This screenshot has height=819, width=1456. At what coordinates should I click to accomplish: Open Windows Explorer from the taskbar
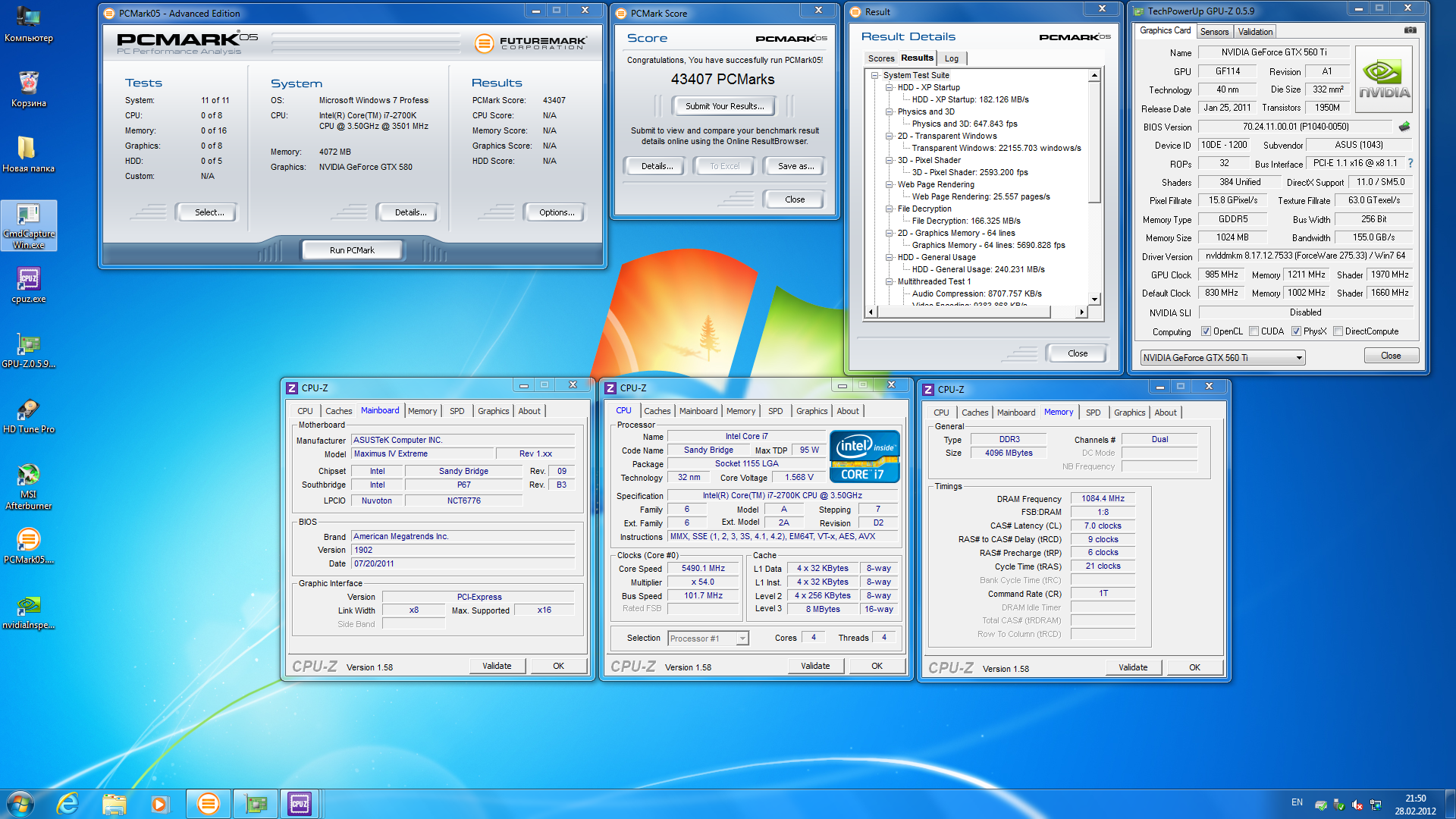[x=114, y=804]
